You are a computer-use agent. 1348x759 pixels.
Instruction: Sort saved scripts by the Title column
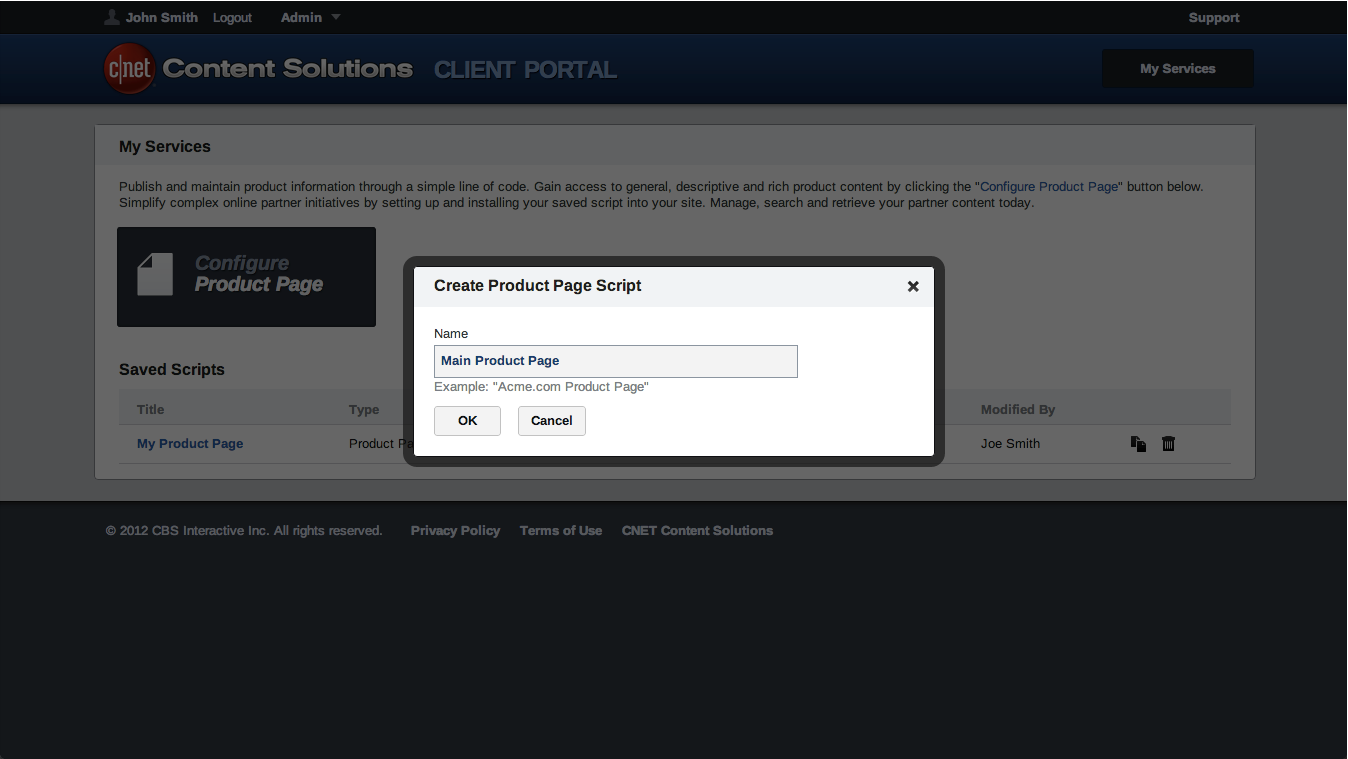tap(151, 410)
